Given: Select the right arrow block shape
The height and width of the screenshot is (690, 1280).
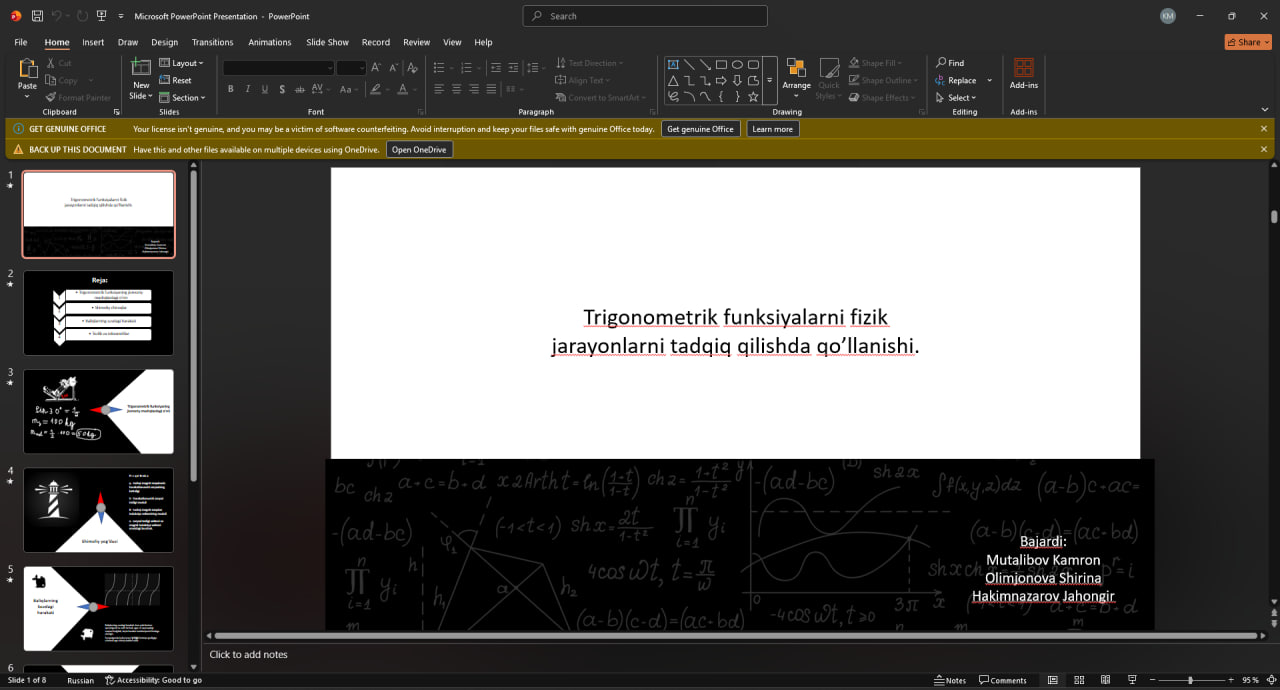Looking at the screenshot, I should (x=721, y=80).
